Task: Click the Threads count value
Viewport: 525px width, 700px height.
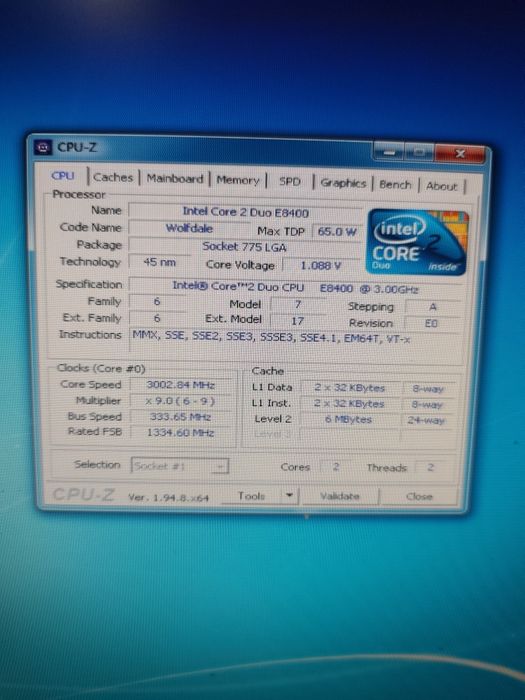Action: (430, 468)
